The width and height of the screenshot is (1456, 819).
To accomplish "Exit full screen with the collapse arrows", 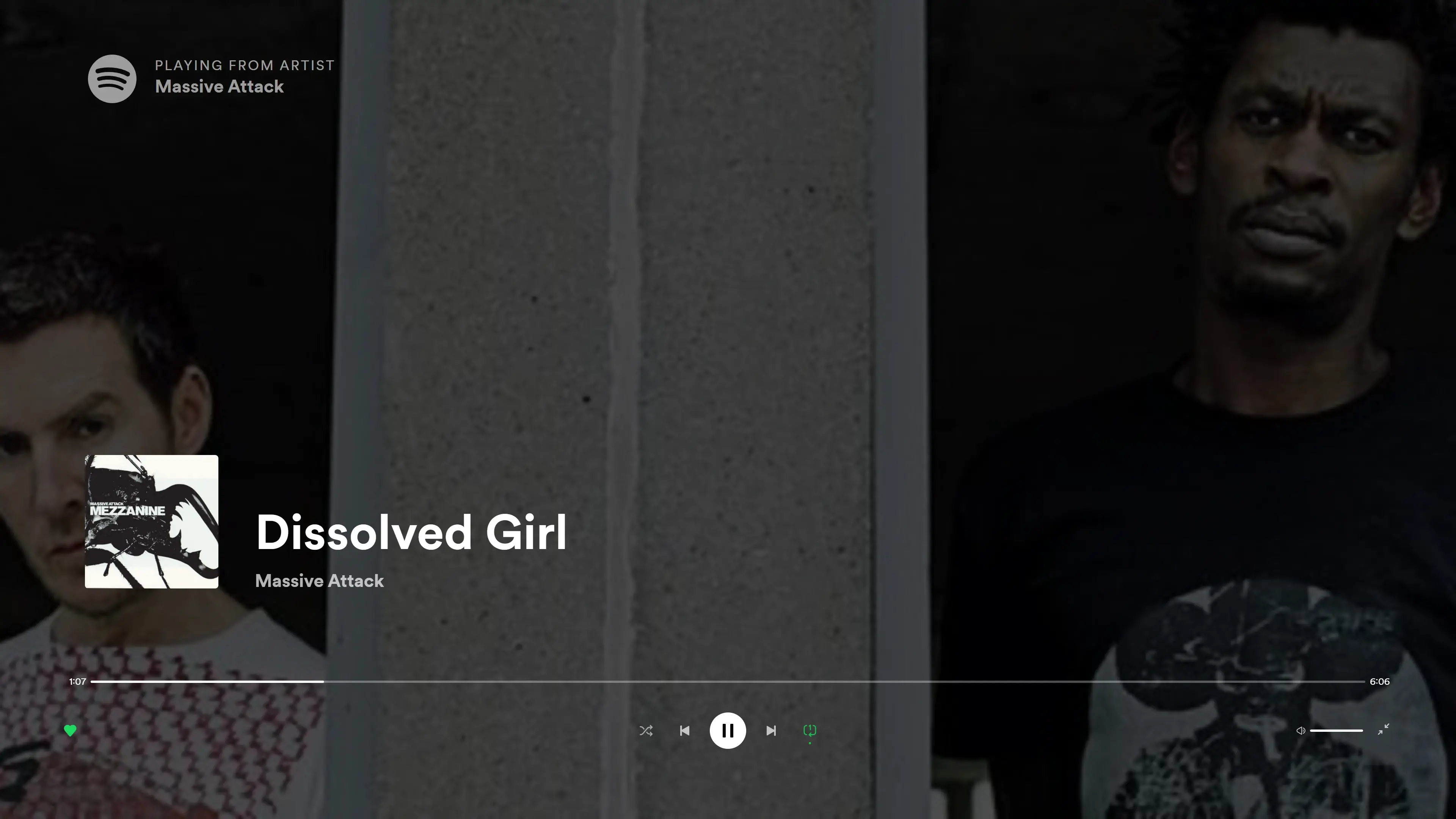I will pos(1383,730).
